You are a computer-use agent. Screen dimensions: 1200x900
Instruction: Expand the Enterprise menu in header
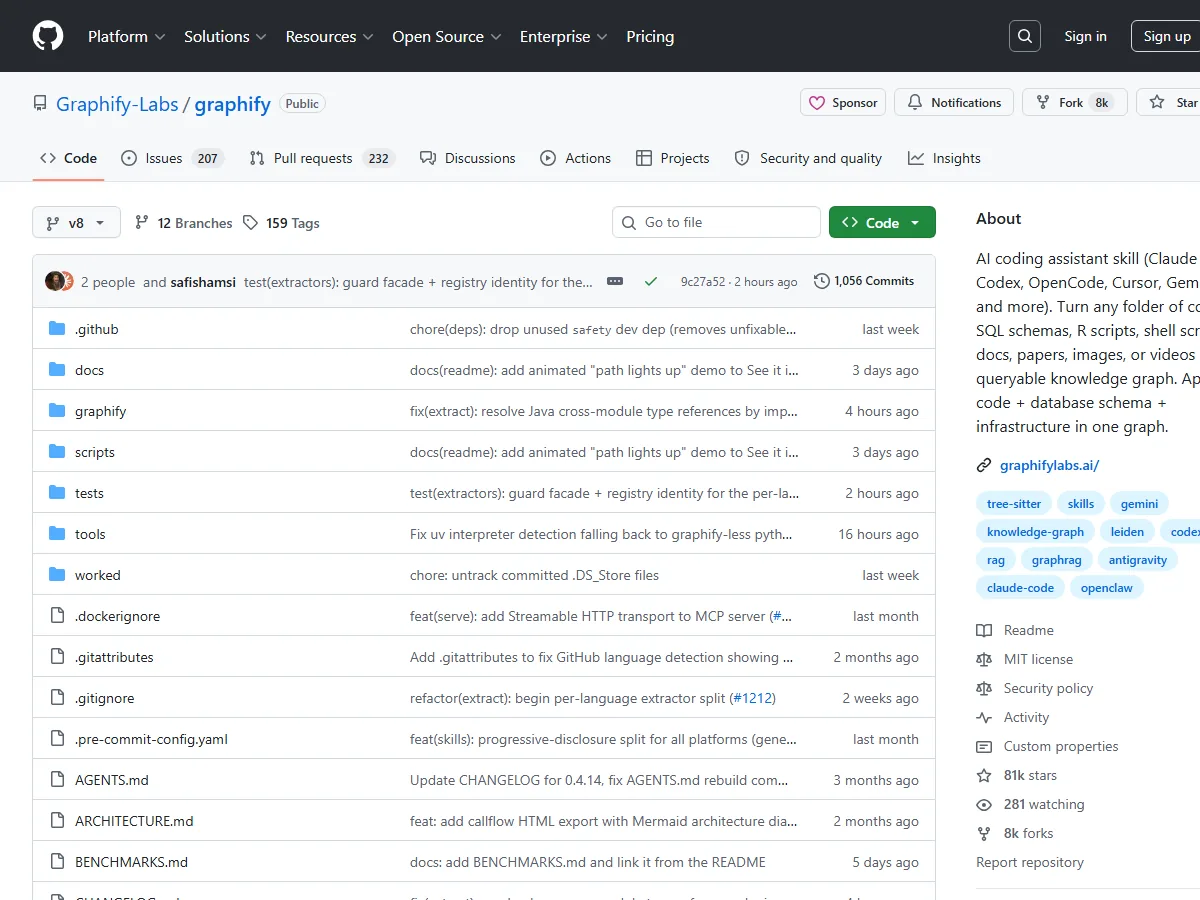click(563, 36)
